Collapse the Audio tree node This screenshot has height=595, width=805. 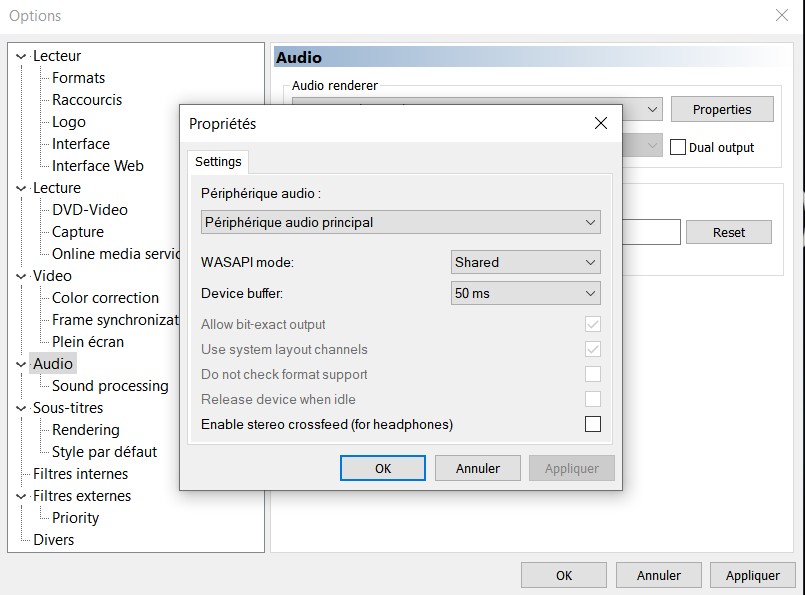(21, 364)
